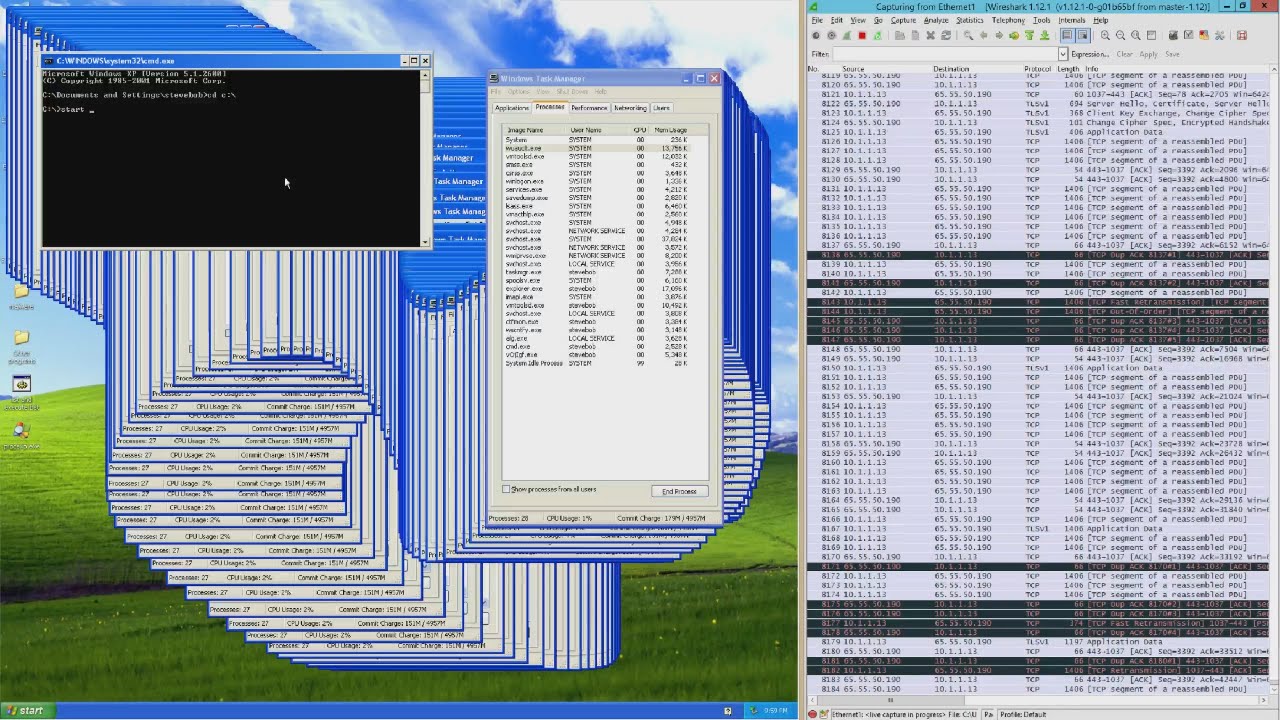Open Wireshark Analyze menu

click(936, 20)
